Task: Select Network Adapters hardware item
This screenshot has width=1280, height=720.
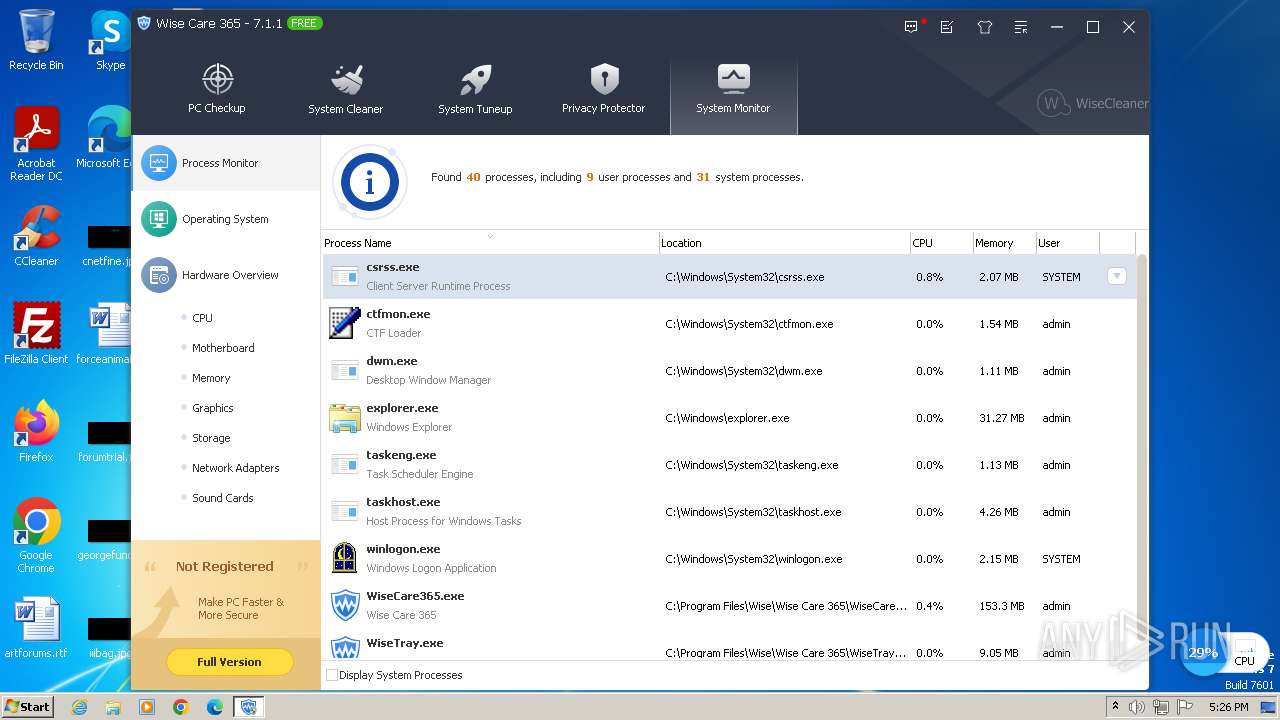Action: [x=235, y=468]
